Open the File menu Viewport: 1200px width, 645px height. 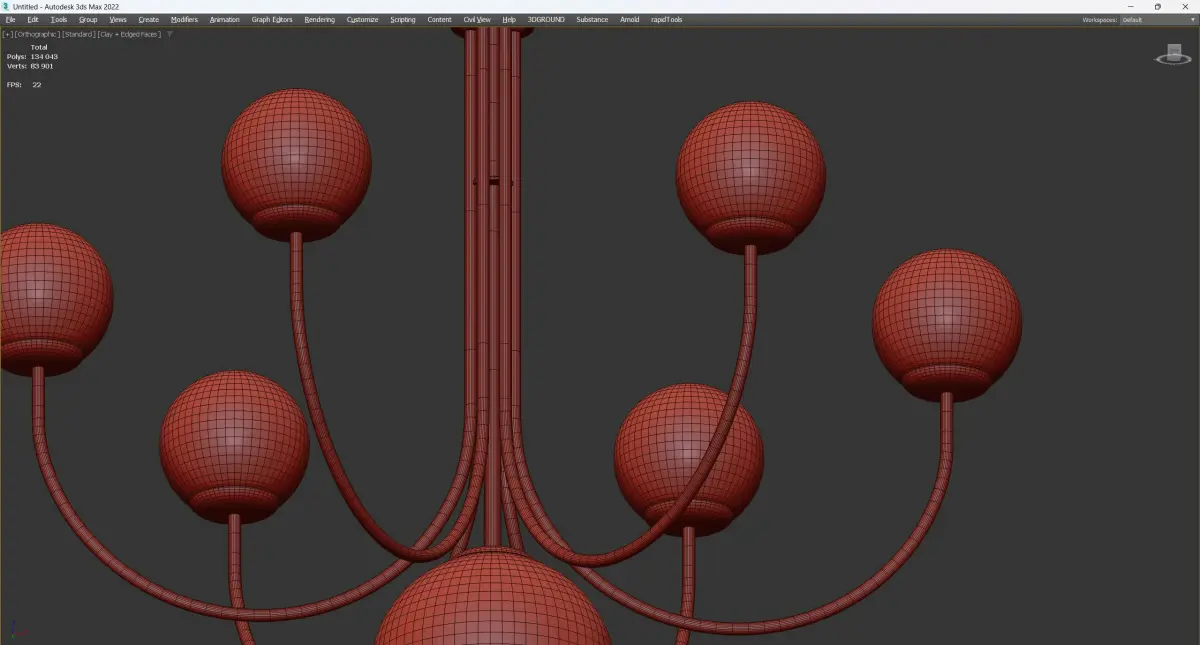tap(10, 19)
